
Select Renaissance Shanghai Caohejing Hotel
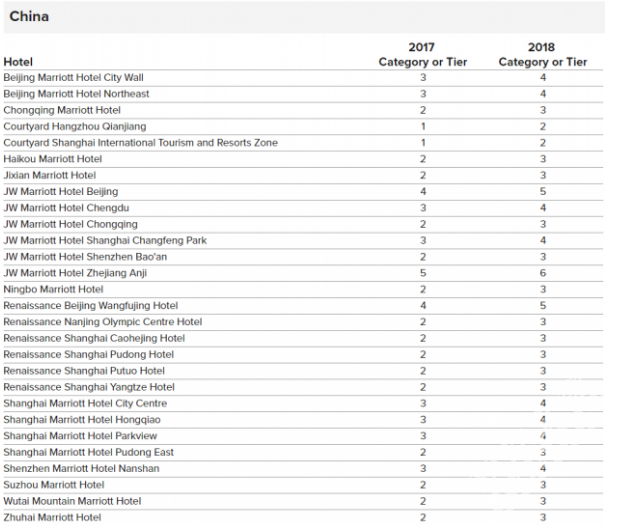click(94, 338)
